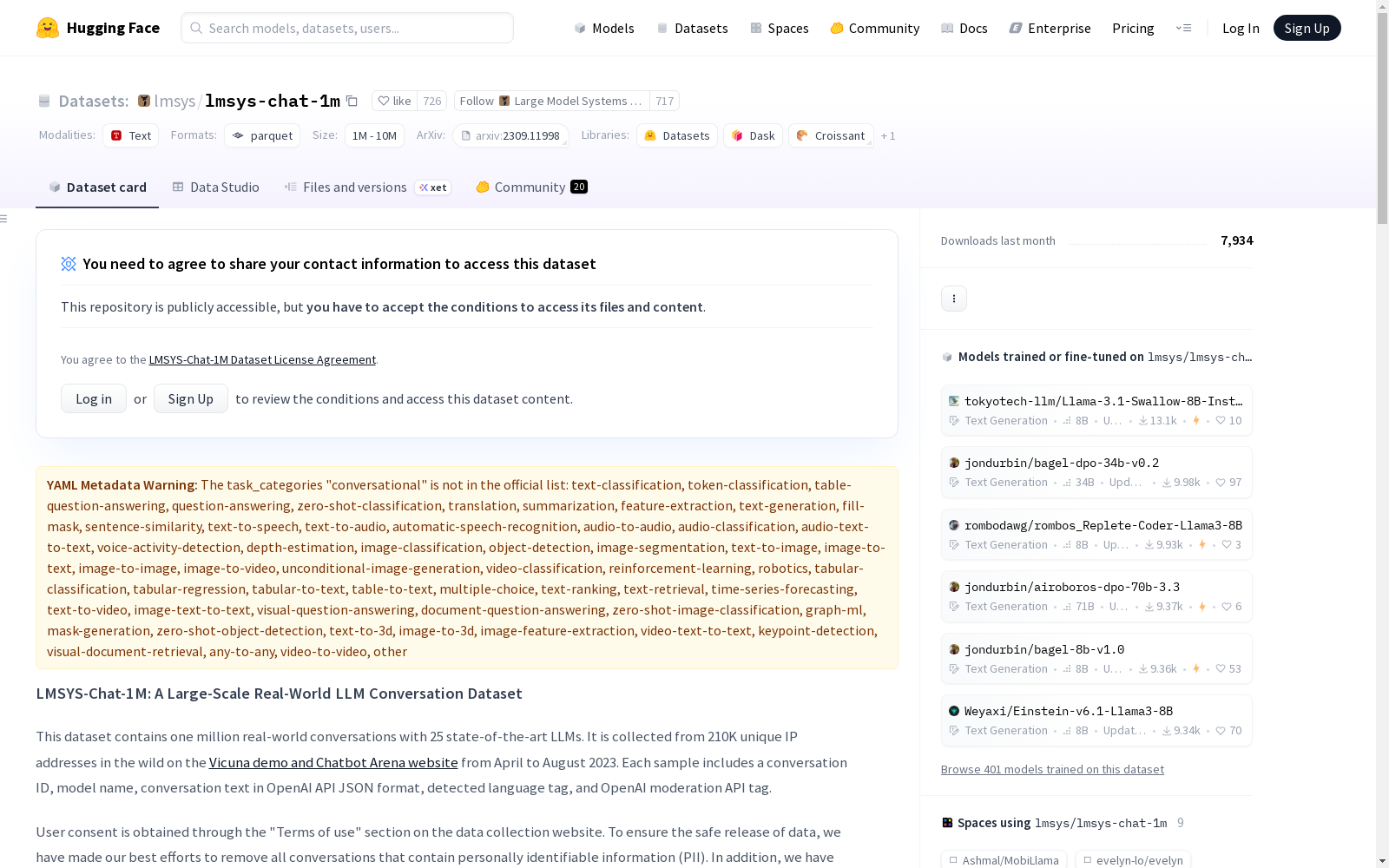This screenshot has height=868, width=1389.
Task: Click the Hugging Face logo icon
Action: click(48, 28)
